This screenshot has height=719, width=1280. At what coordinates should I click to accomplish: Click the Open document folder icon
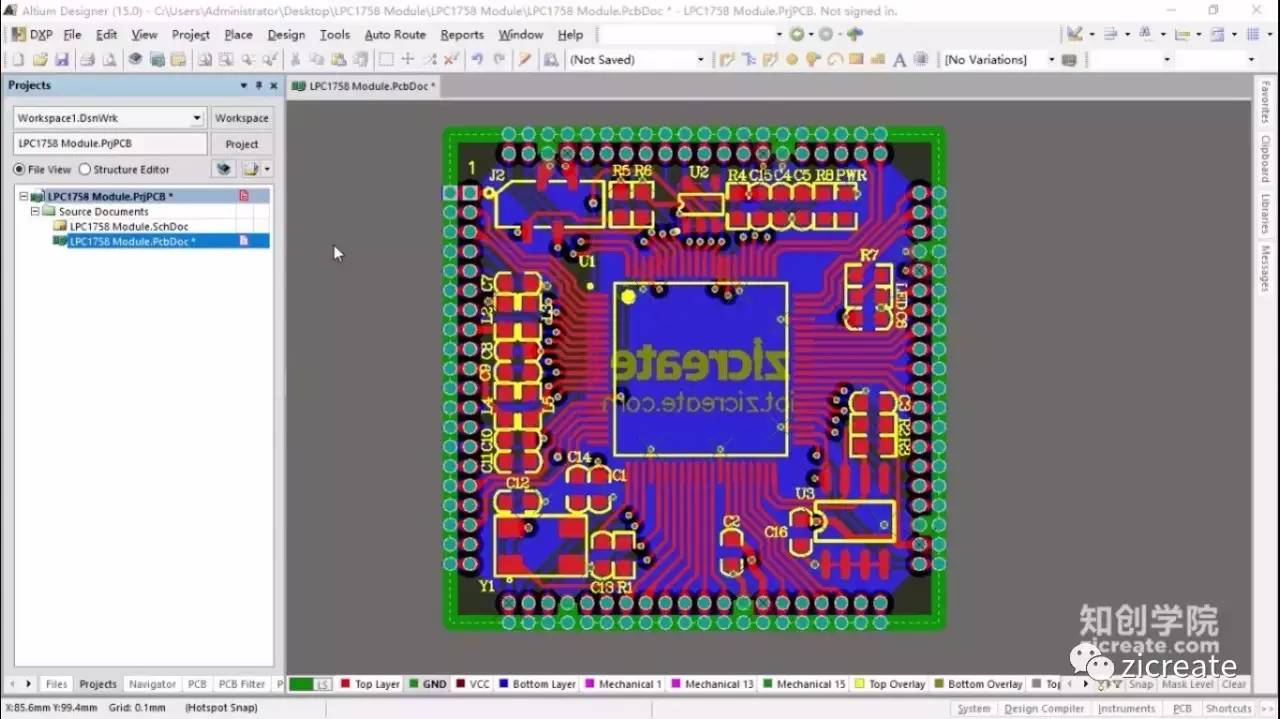tap(40, 60)
